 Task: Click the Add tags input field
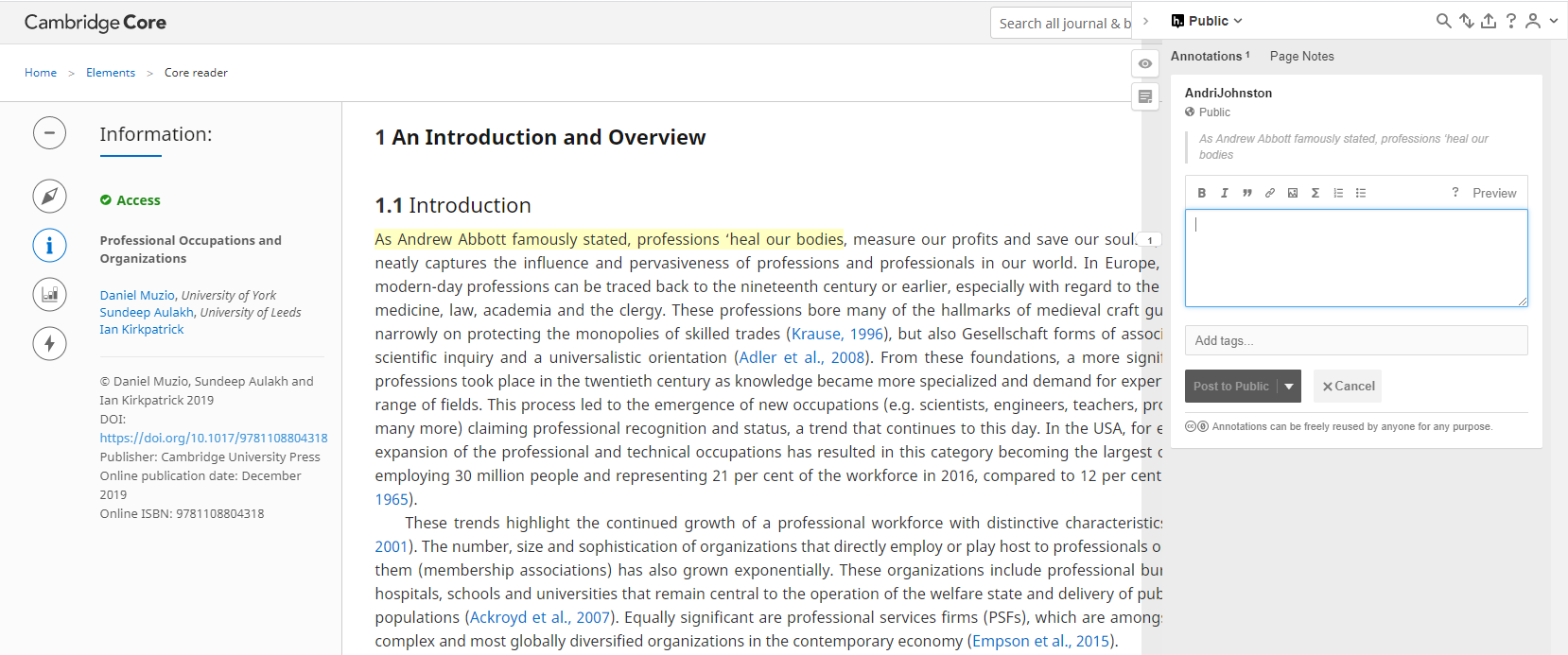point(1355,340)
